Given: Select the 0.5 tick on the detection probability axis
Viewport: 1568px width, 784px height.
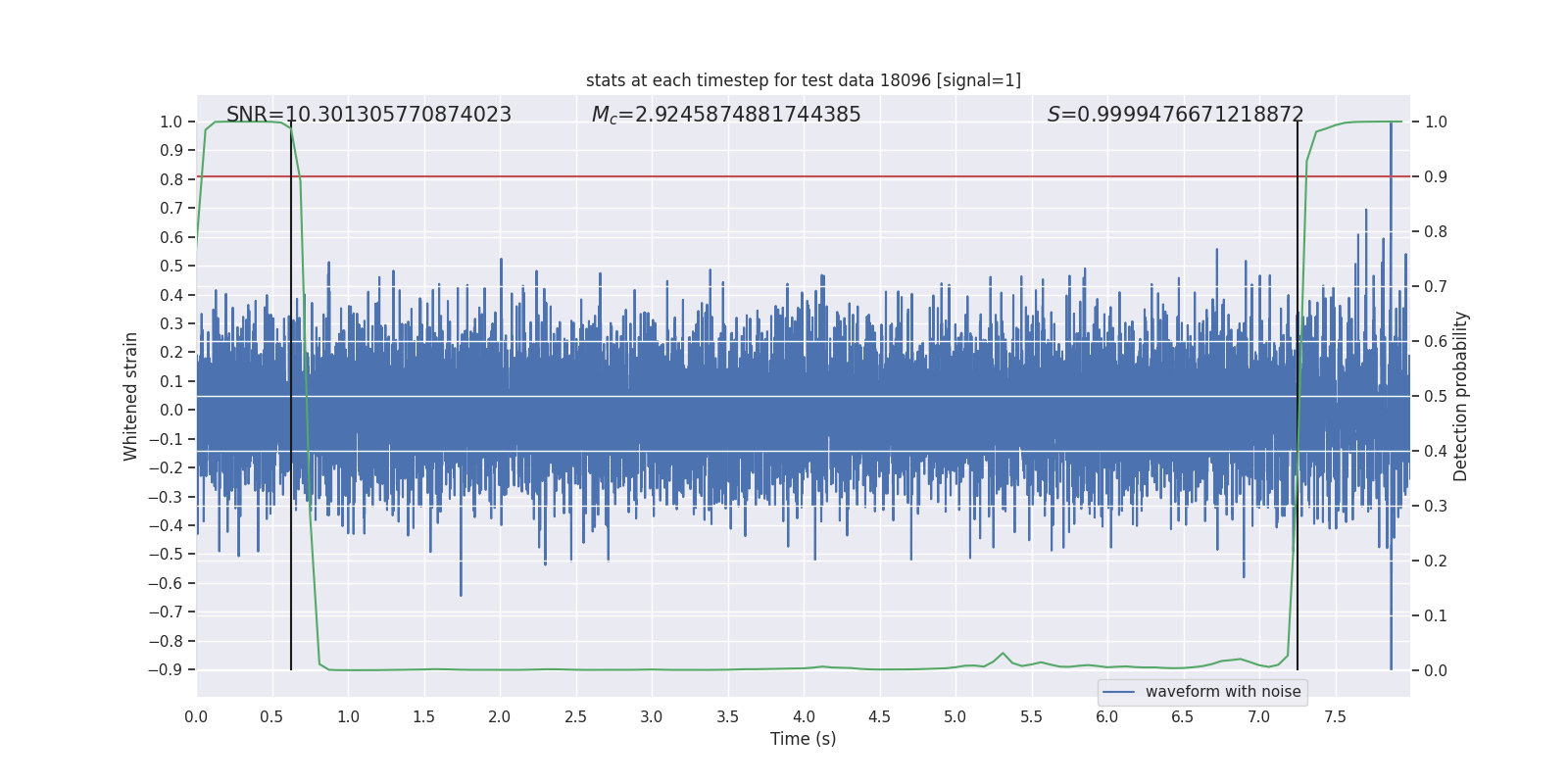Looking at the screenshot, I should click(x=1435, y=397).
